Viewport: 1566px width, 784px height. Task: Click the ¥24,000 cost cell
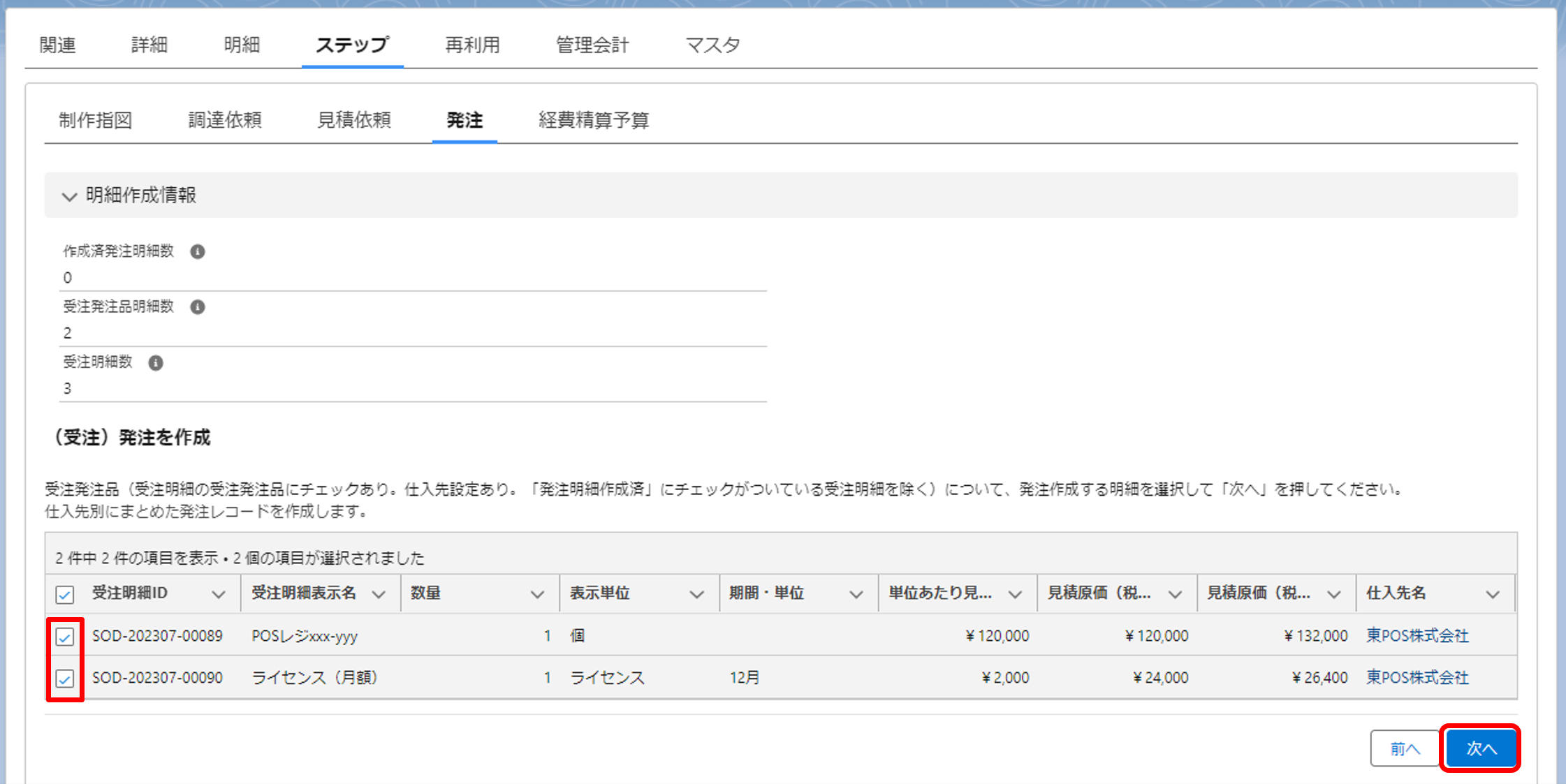tap(1160, 678)
